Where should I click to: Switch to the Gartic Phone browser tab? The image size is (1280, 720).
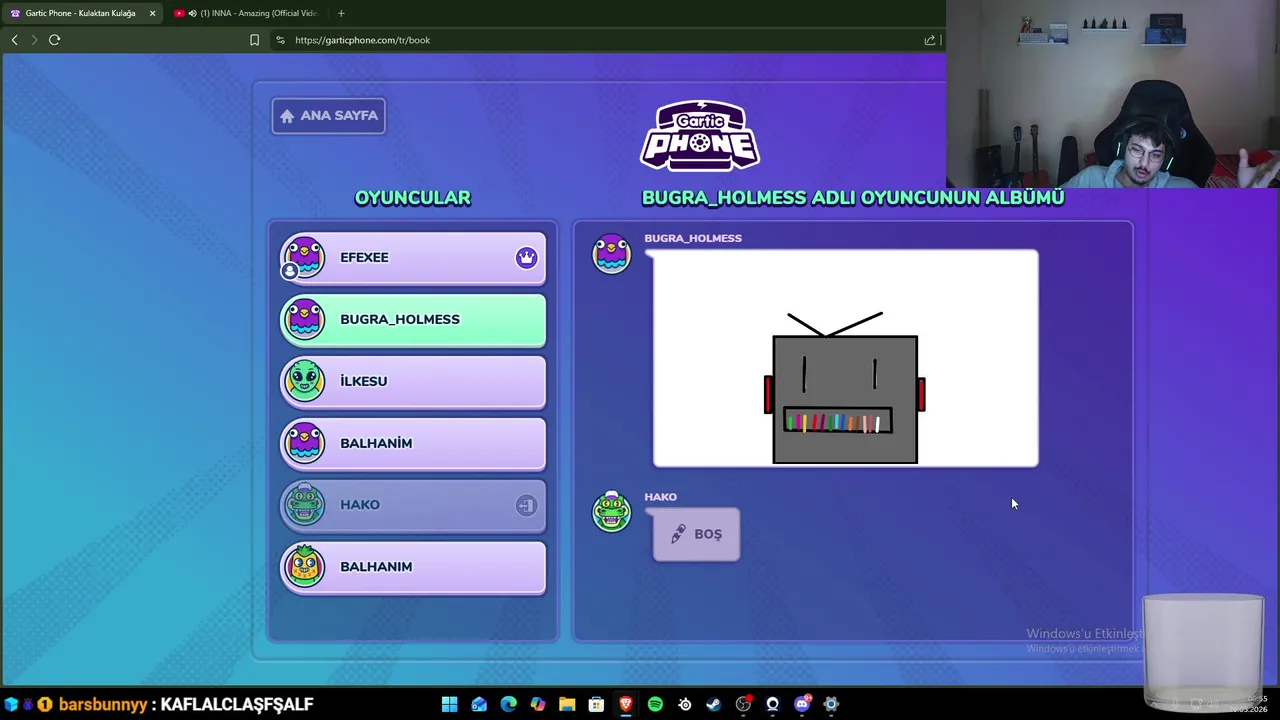pos(80,13)
